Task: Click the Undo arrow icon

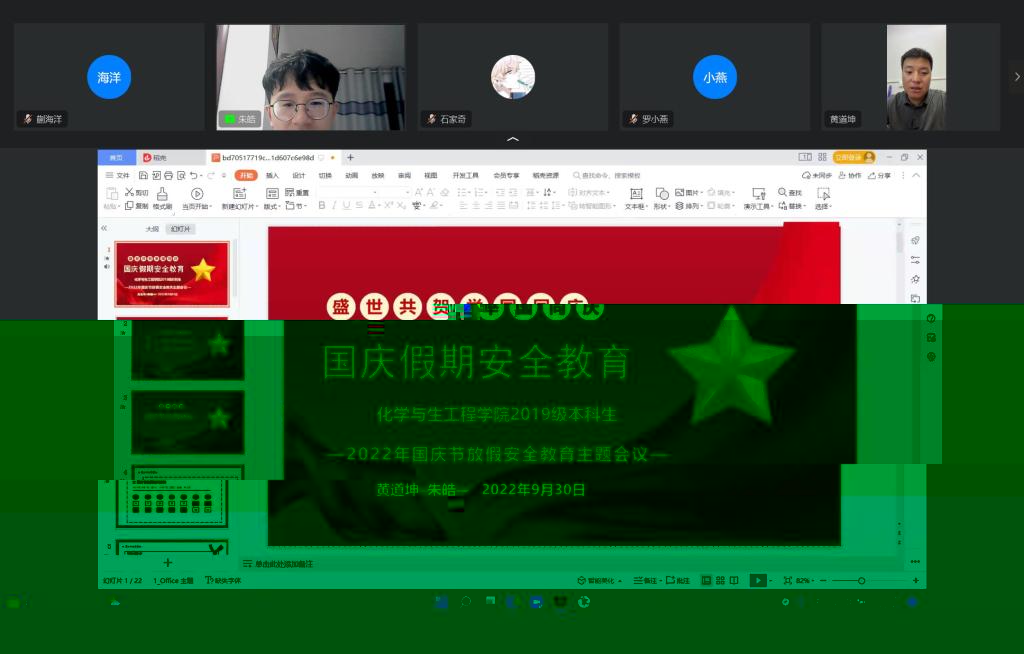Action: pyautogui.click(x=193, y=175)
